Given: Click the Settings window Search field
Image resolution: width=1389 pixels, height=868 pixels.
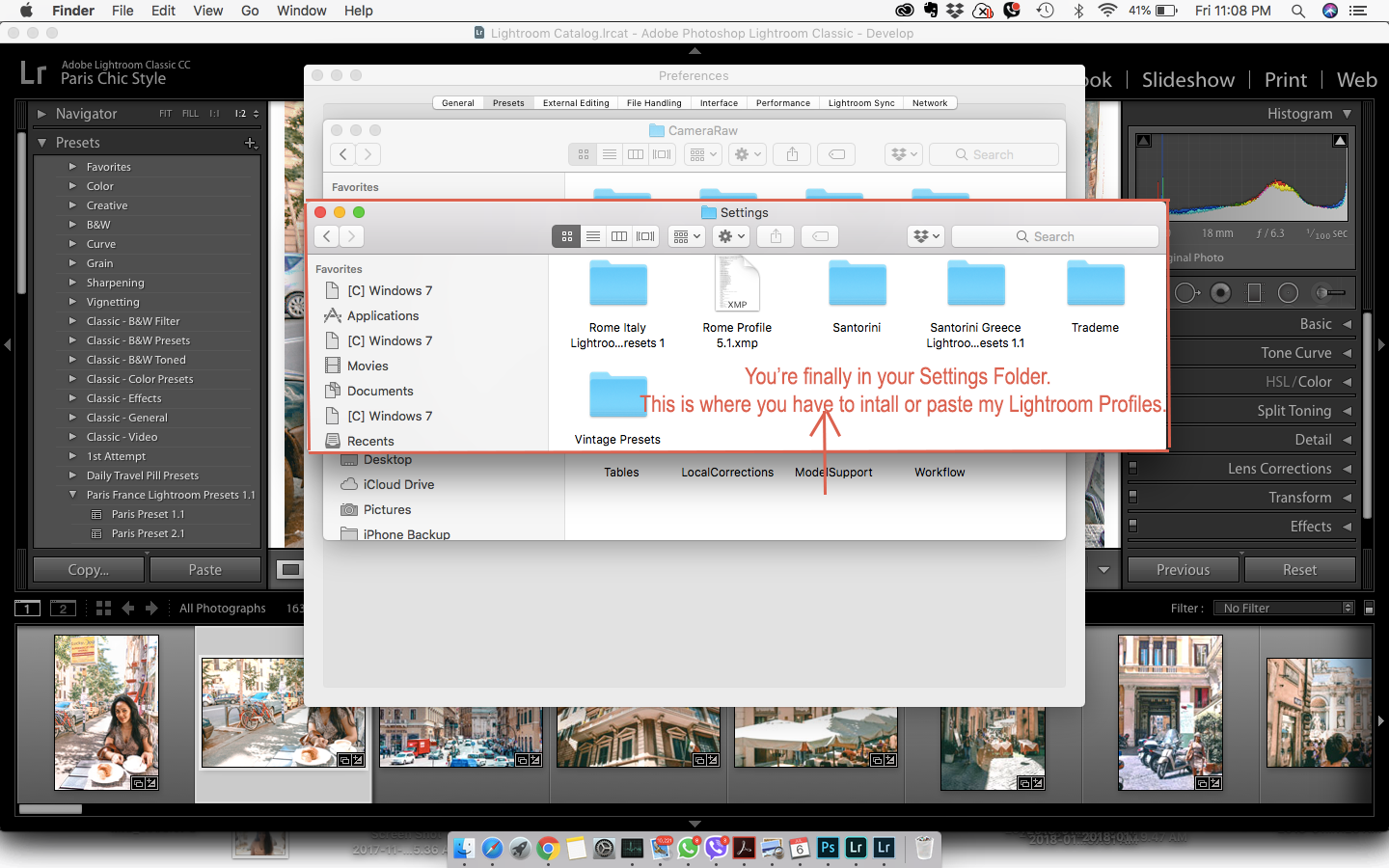Looking at the screenshot, I should click(x=1054, y=236).
